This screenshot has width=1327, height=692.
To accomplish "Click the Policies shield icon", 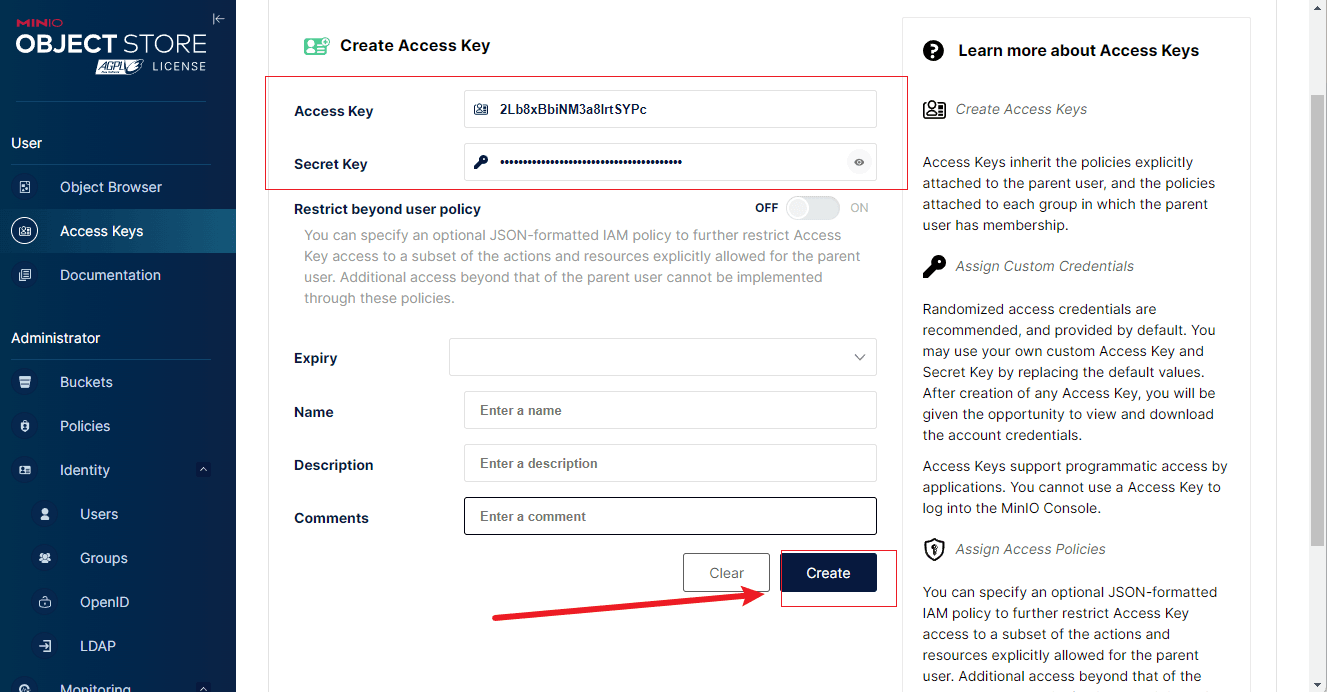I will point(25,426).
